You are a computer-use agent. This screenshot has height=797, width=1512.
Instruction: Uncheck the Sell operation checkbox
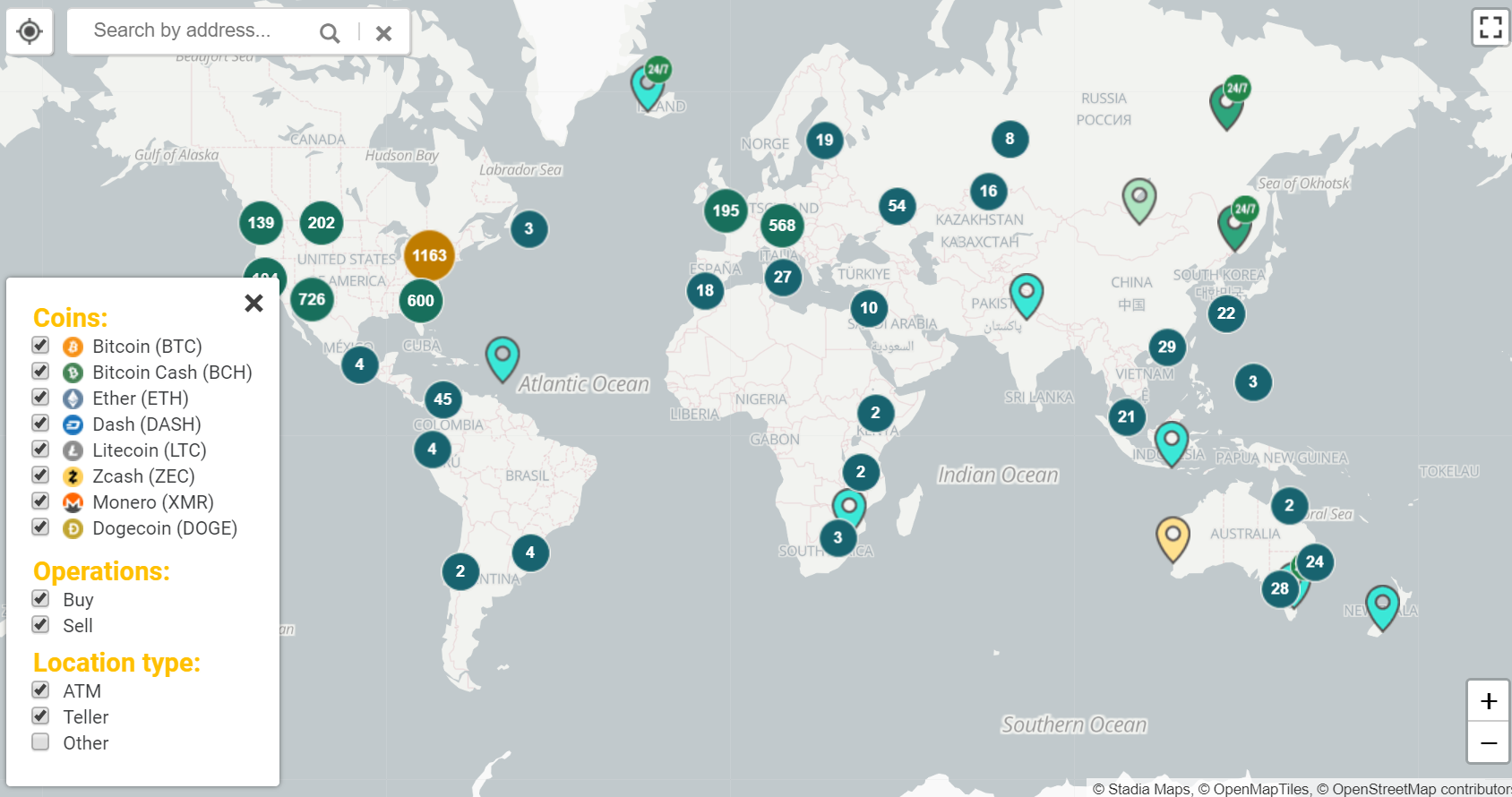pyautogui.click(x=40, y=624)
